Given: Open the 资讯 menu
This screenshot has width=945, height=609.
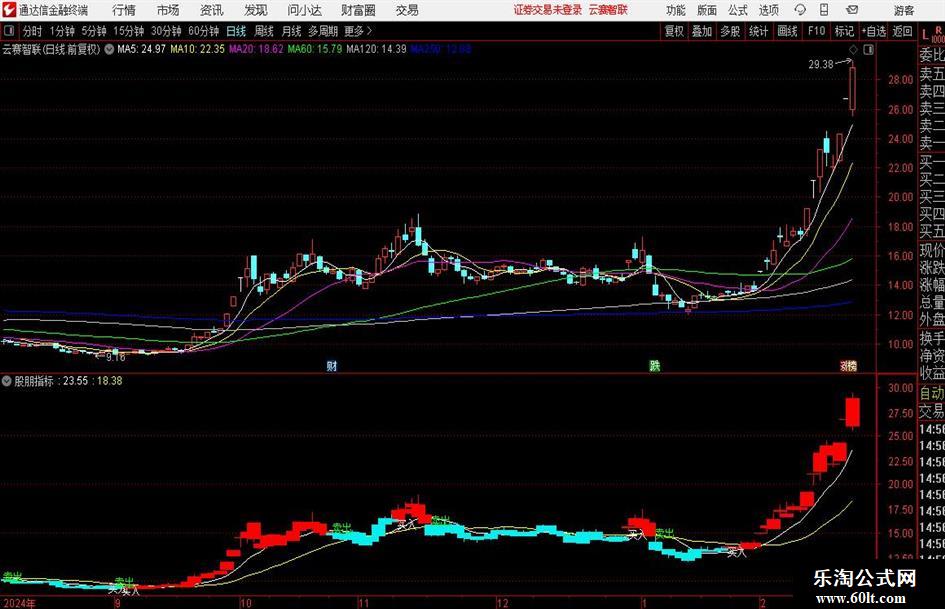Looking at the screenshot, I should (212, 10).
